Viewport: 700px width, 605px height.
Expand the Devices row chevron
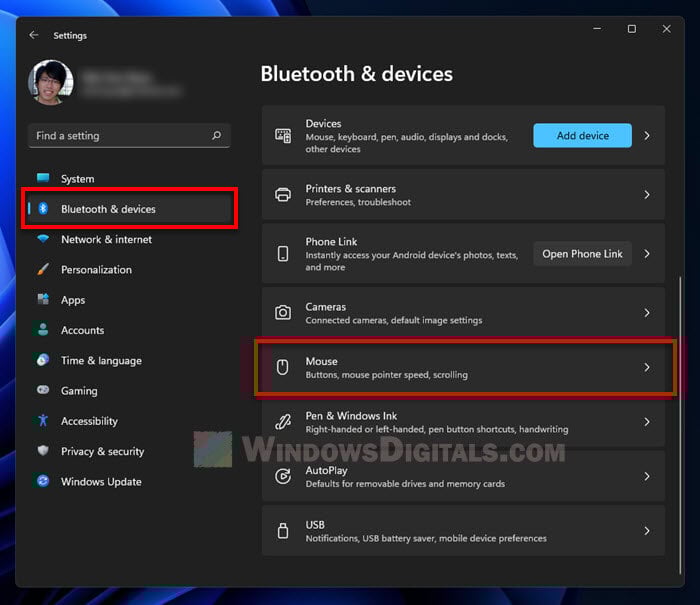click(x=647, y=135)
